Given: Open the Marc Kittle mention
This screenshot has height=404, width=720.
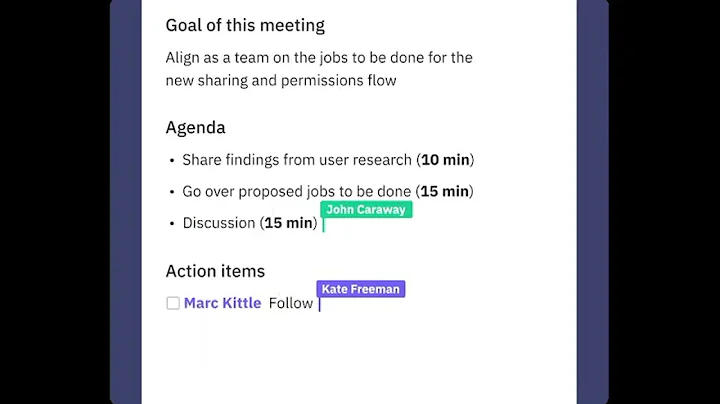Looking at the screenshot, I should tap(222, 303).
